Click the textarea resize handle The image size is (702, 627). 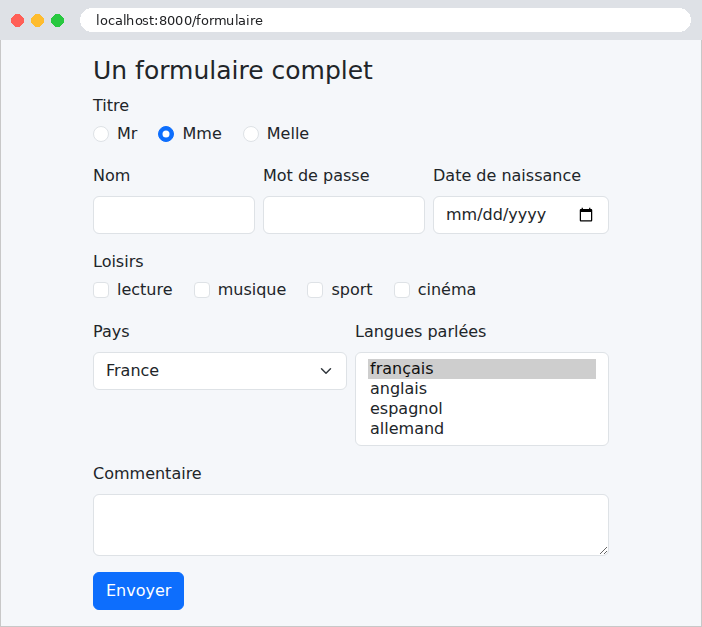[x=604, y=550]
